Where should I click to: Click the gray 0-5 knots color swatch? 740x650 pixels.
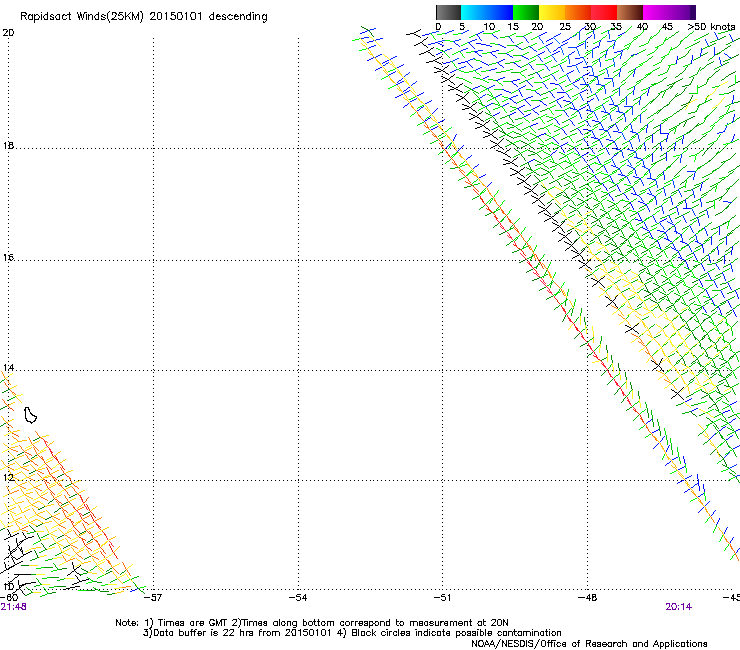click(448, 12)
